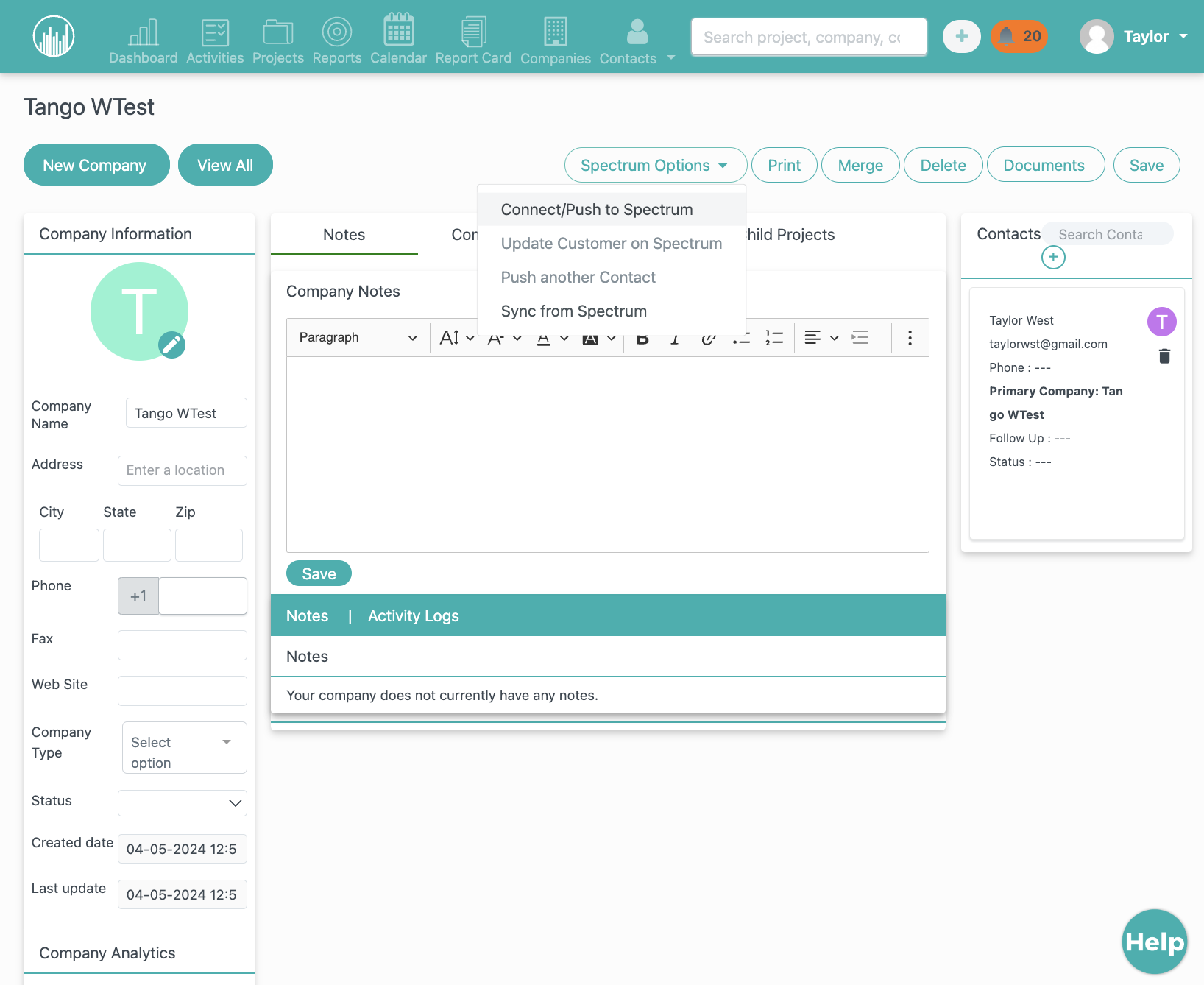
Task: Open the notifications bell showing 20
Action: [1019, 36]
